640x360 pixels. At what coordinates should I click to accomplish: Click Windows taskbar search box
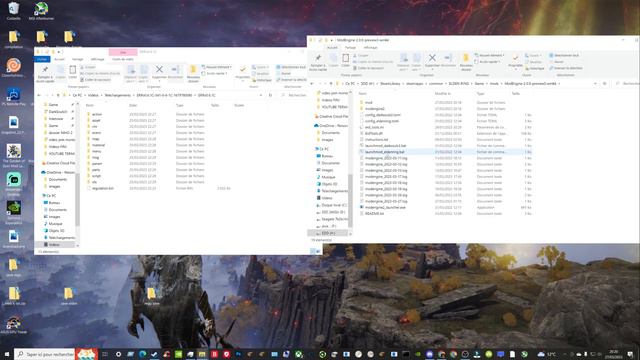(x=45, y=354)
